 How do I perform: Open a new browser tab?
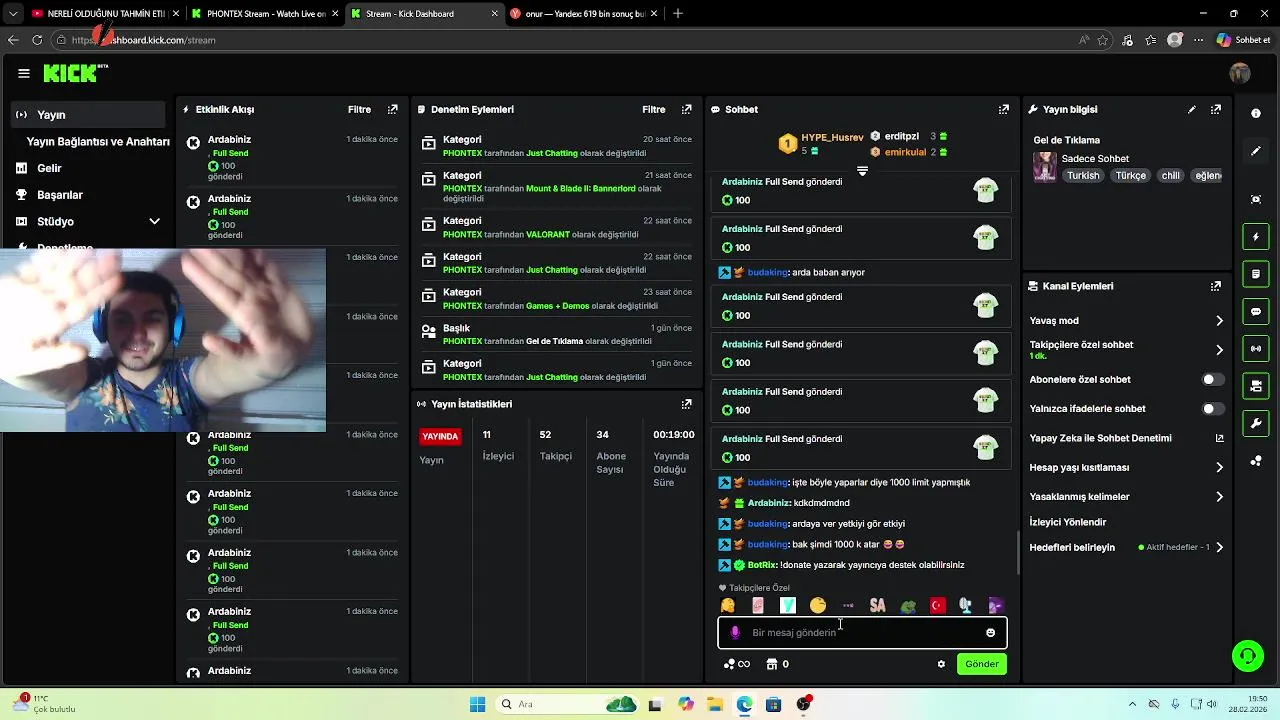(678, 14)
